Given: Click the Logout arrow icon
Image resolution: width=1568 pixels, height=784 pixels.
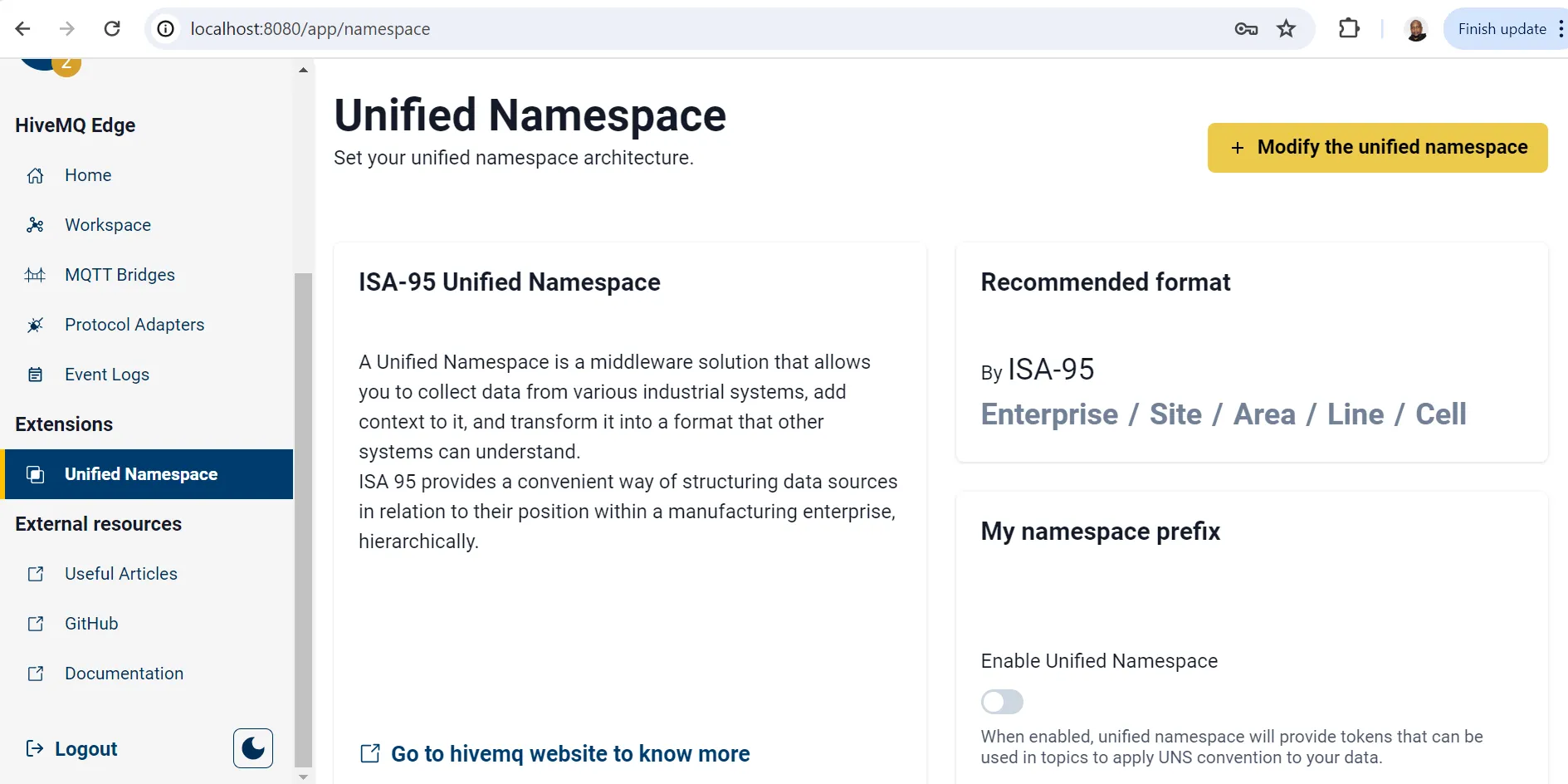Looking at the screenshot, I should 35,748.
